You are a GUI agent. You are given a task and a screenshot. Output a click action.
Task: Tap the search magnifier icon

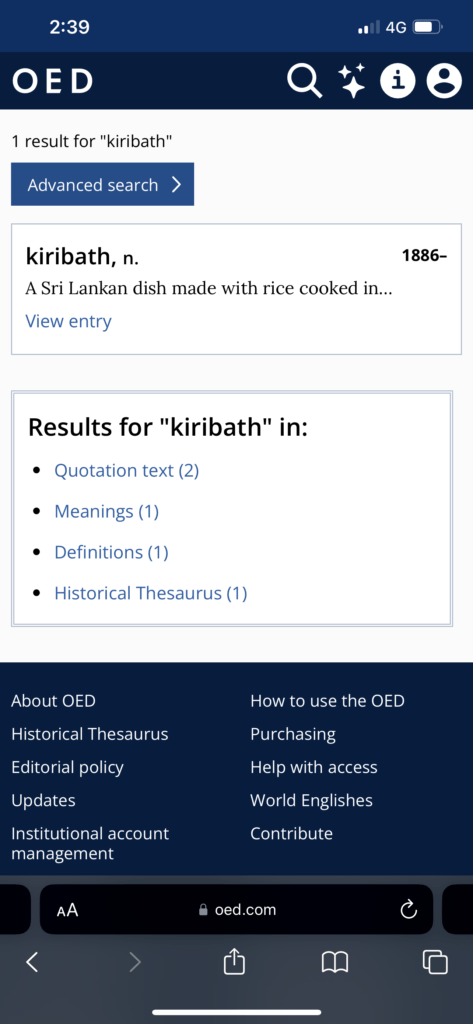(x=305, y=81)
